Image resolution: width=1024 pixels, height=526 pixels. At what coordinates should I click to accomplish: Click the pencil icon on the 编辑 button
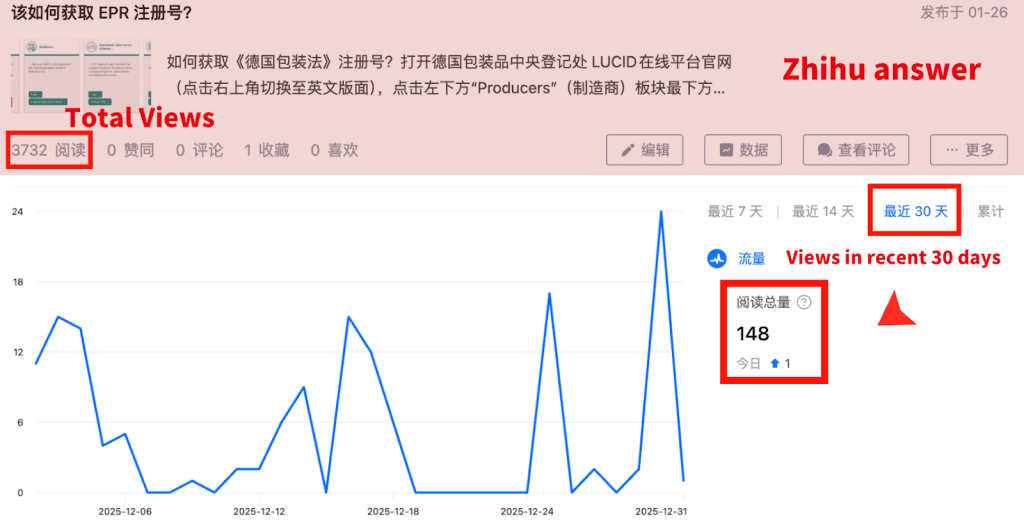pyautogui.click(x=628, y=150)
